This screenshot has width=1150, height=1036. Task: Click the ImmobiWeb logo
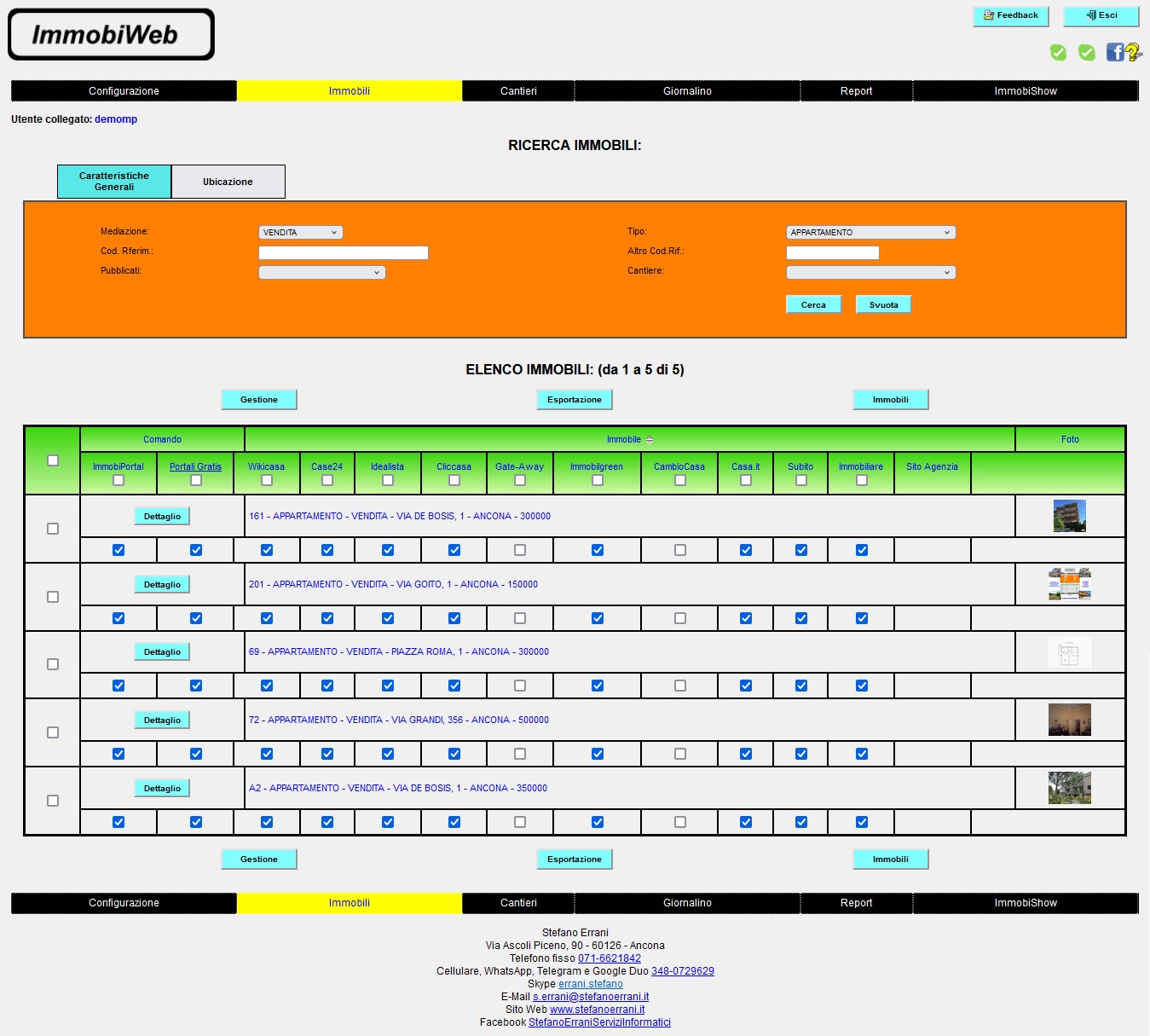click(x=111, y=34)
